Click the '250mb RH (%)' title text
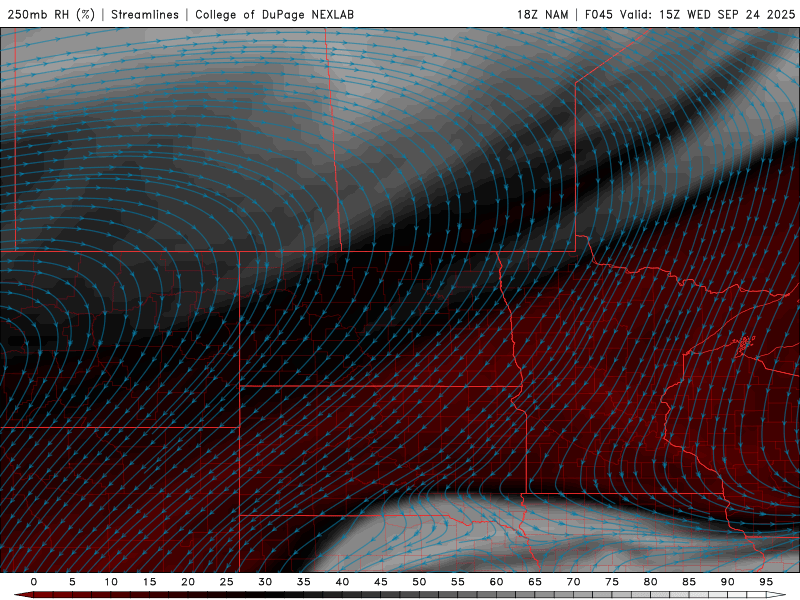The image size is (800, 600). pyautogui.click(x=51, y=14)
